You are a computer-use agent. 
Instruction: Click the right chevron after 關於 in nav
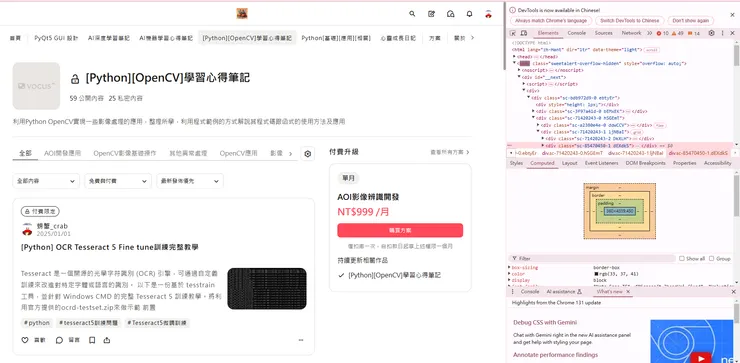click(x=473, y=38)
